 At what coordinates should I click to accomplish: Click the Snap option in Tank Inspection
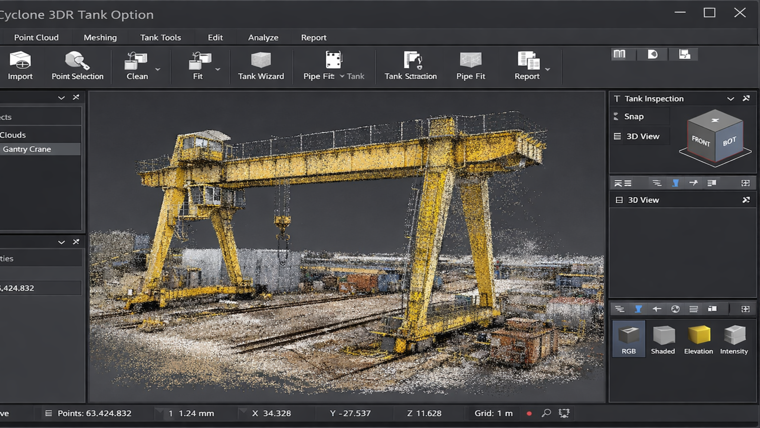coord(634,116)
